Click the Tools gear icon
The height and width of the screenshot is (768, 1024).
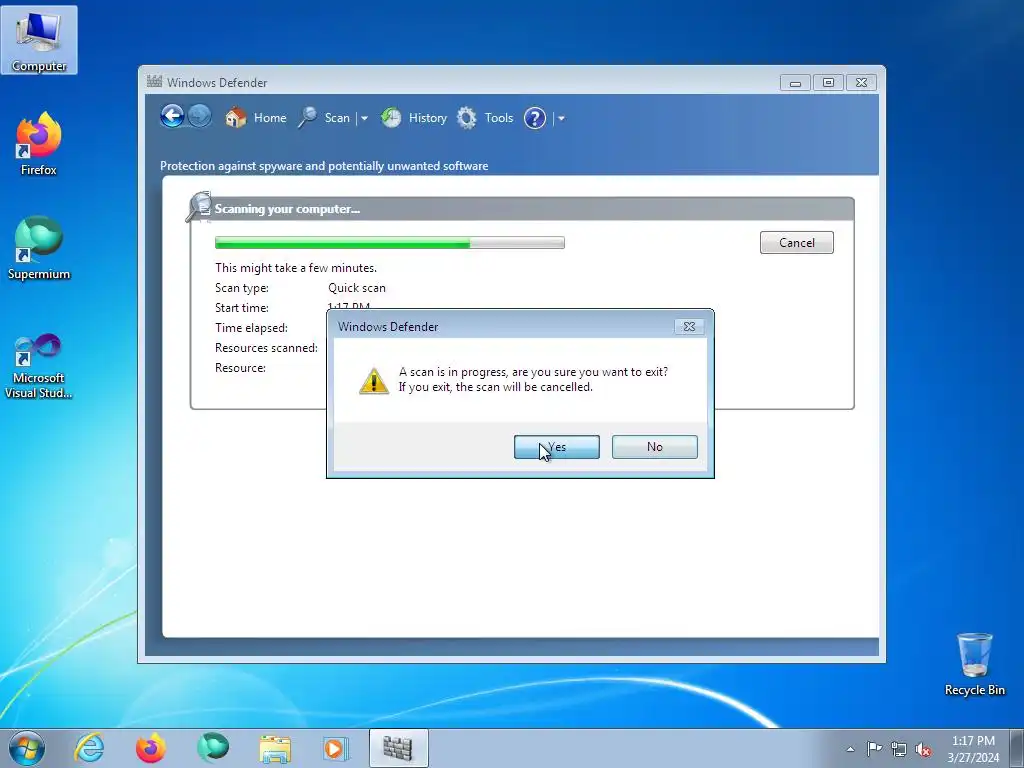(466, 118)
